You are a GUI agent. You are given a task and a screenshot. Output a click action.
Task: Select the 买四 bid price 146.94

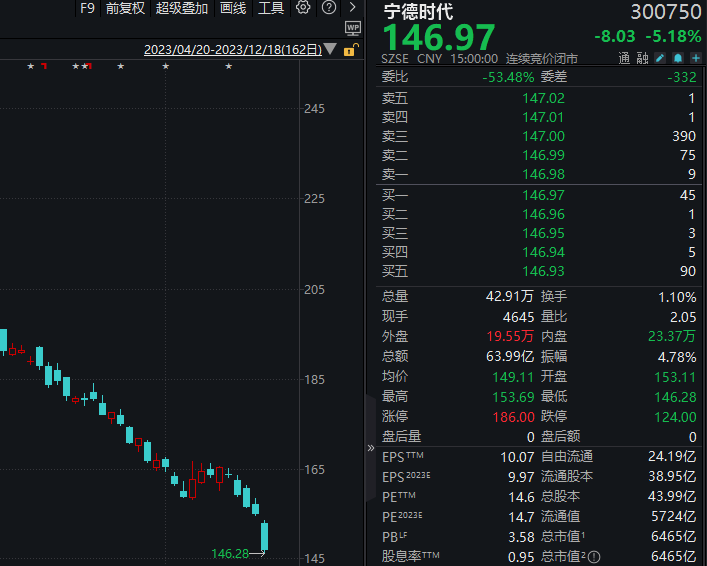click(x=543, y=252)
